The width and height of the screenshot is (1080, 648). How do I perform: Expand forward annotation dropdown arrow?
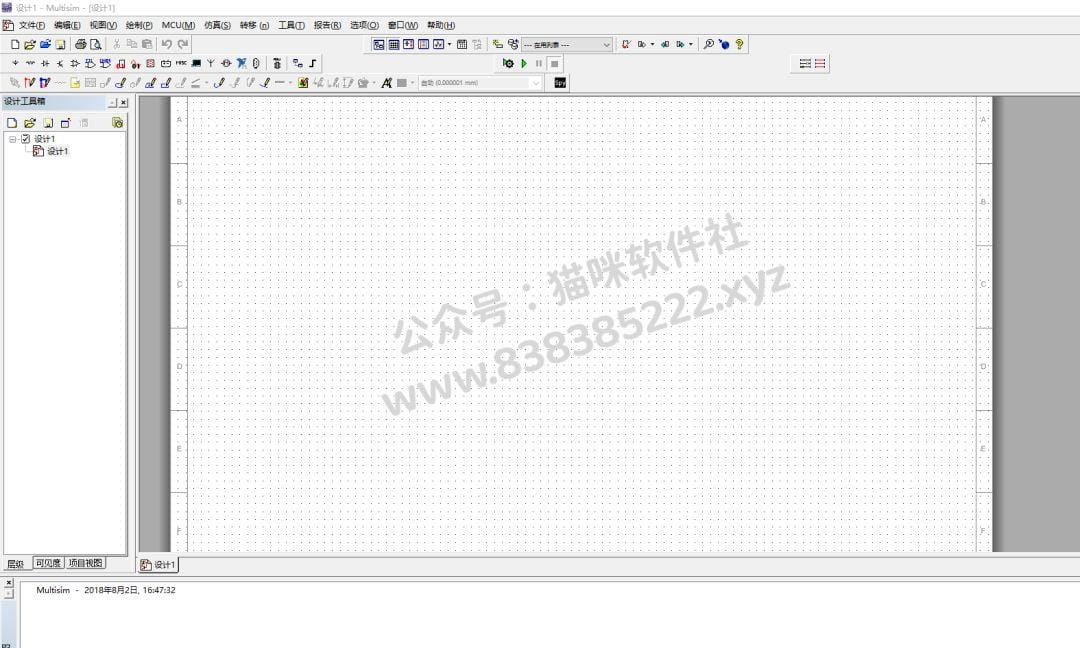tap(691, 44)
